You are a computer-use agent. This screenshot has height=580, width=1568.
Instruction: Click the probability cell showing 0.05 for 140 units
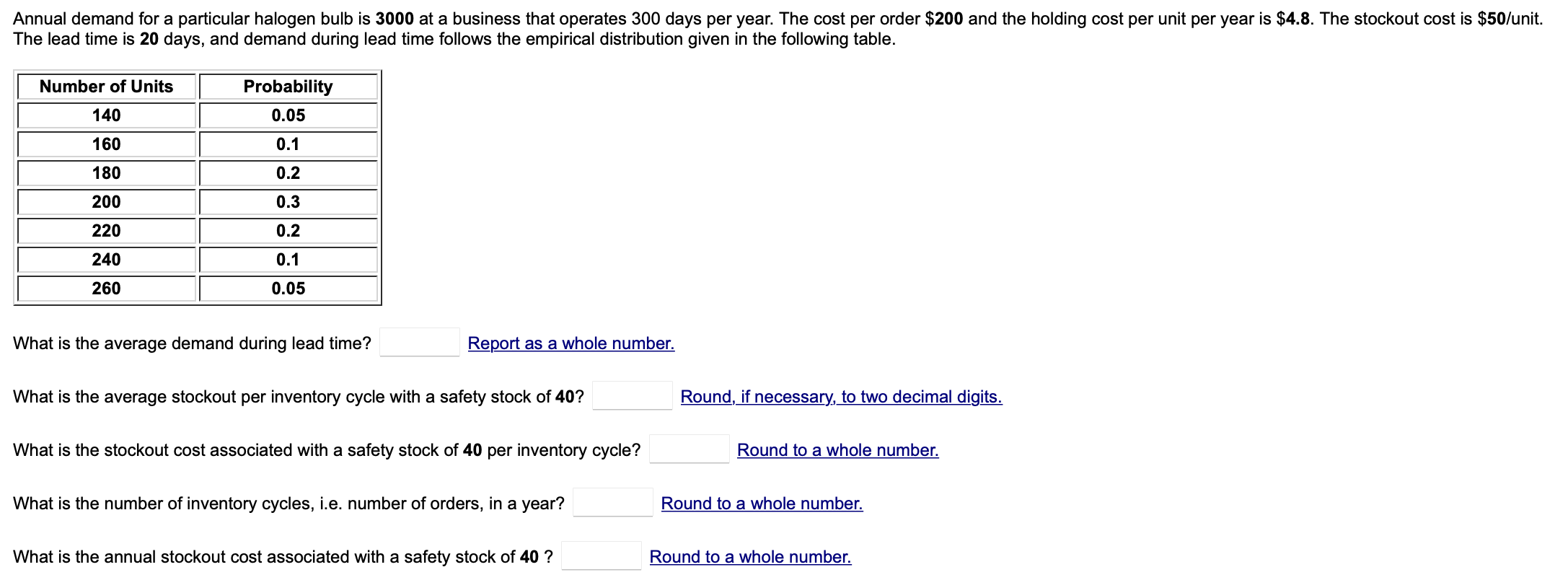tap(288, 115)
